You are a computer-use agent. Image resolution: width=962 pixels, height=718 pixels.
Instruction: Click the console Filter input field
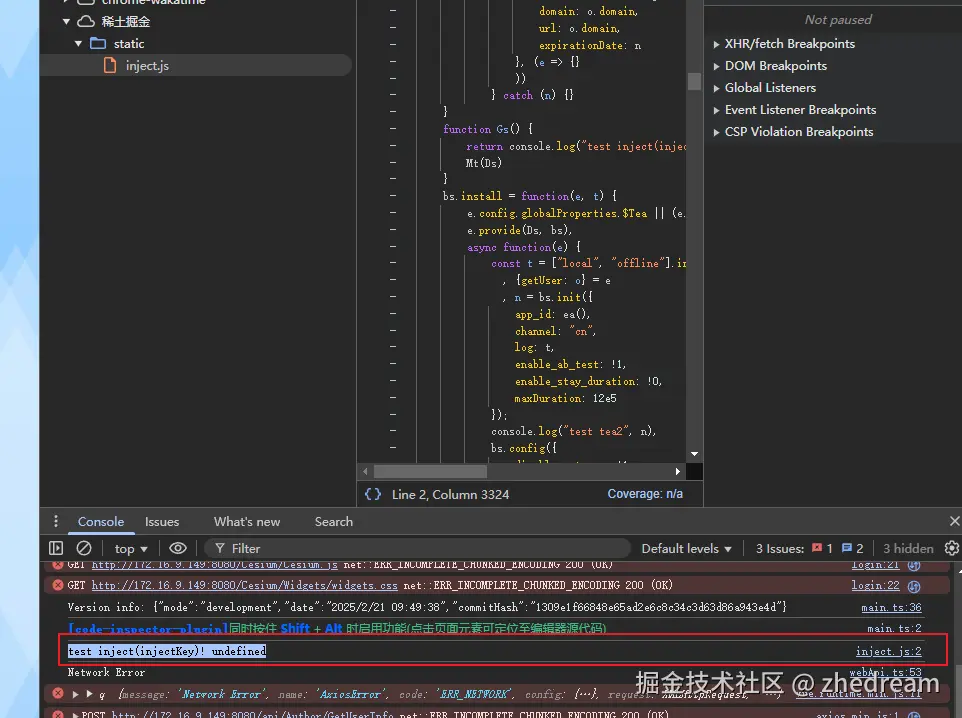point(420,548)
